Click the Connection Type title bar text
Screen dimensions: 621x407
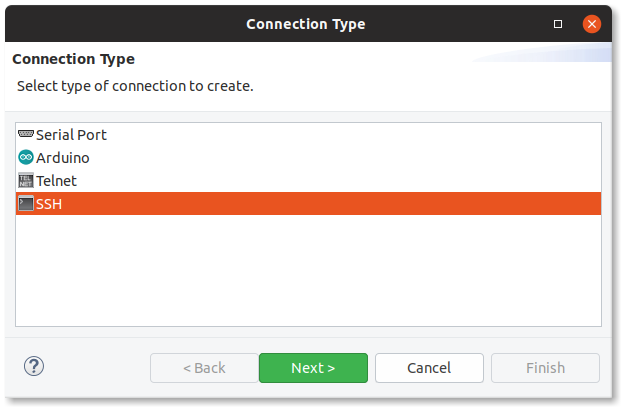[x=306, y=23]
